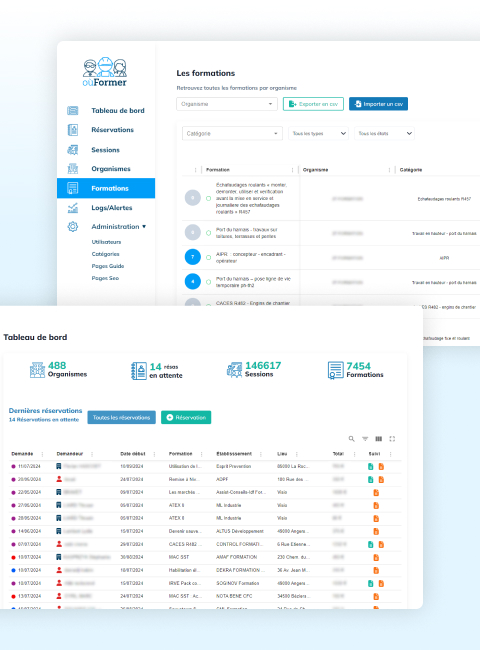Open the Tous les types dropdown
This screenshot has width=480, height=650.
pos(318,133)
